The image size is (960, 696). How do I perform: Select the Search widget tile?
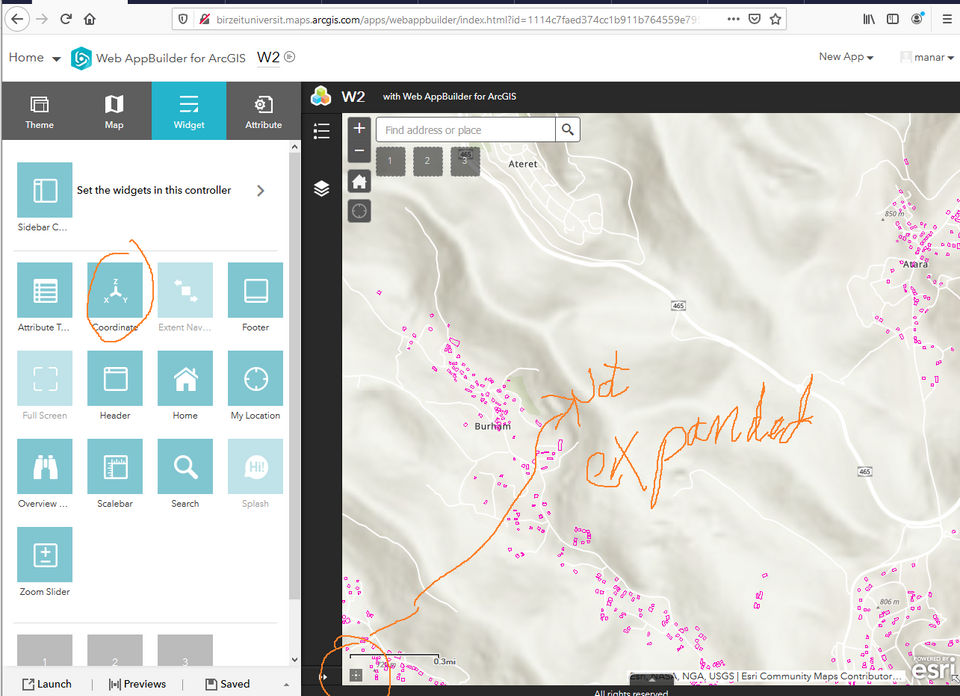(185, 466)
